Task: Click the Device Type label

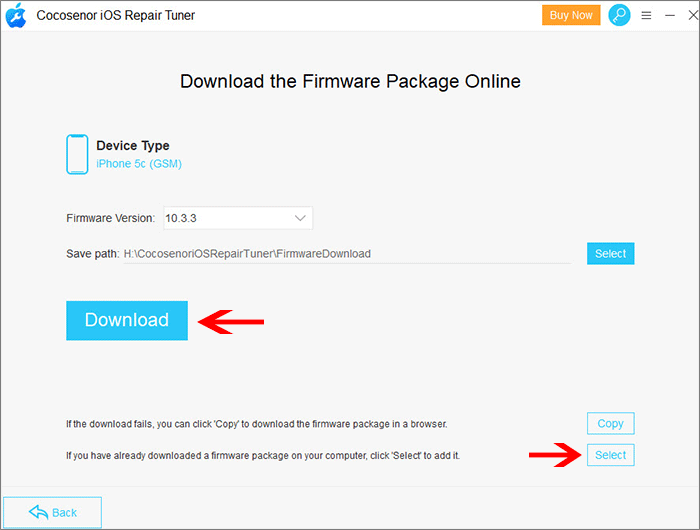Action: pyautogui.click(x=133, y=146)
